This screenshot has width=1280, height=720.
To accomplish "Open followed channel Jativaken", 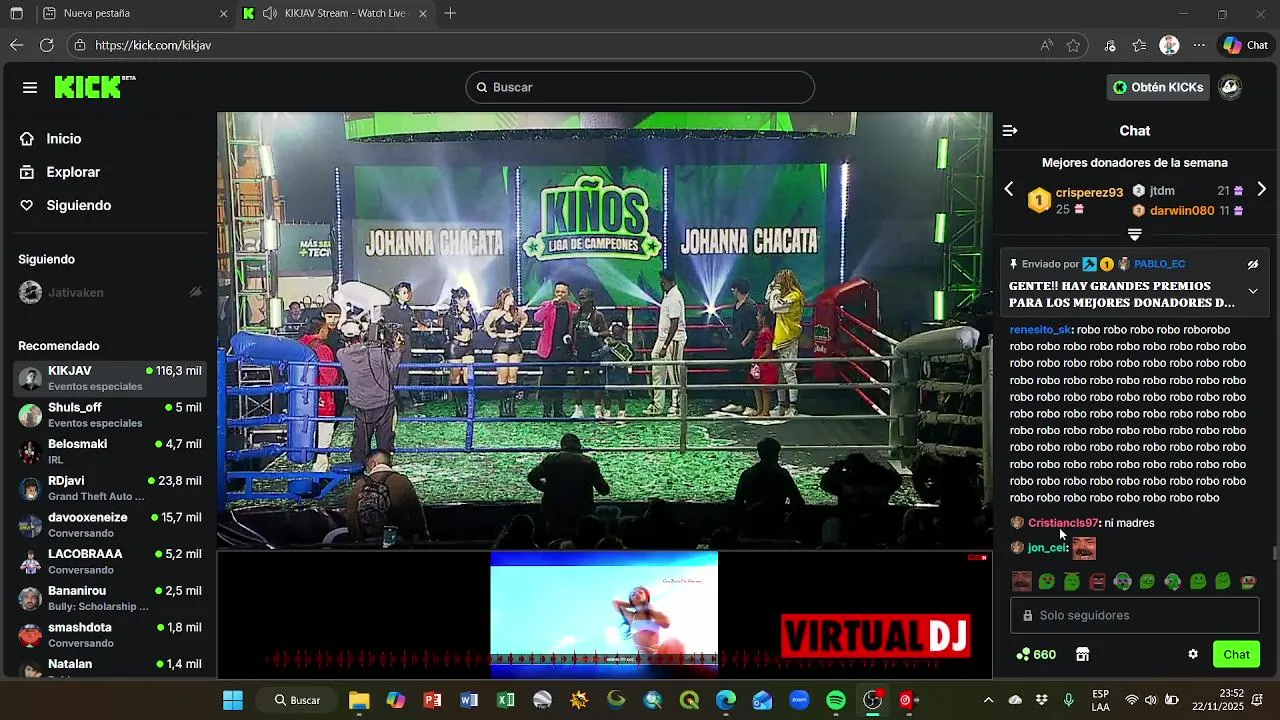I will [110, 292].
